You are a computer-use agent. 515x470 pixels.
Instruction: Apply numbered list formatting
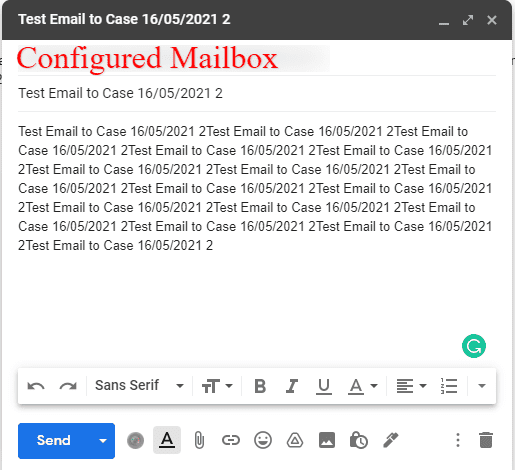pyautogui.click(x=449, y=386)
